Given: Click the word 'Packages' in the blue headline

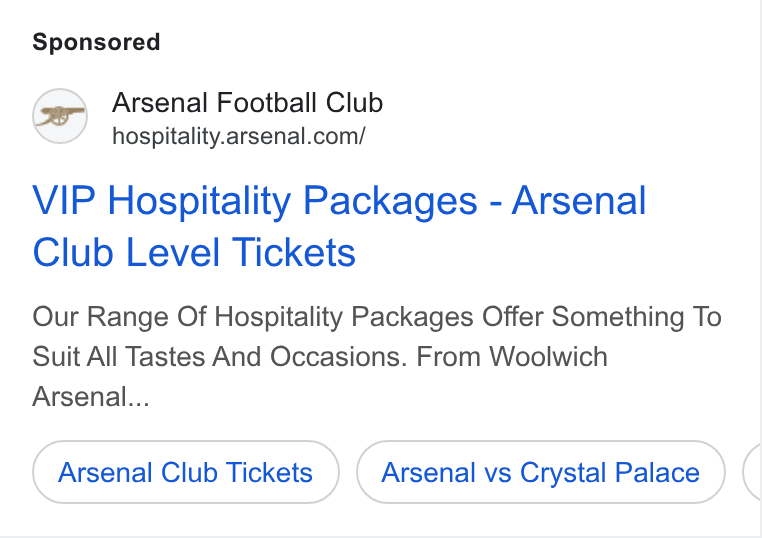Looking at the screenshot, I should click(x=390, y=200).
